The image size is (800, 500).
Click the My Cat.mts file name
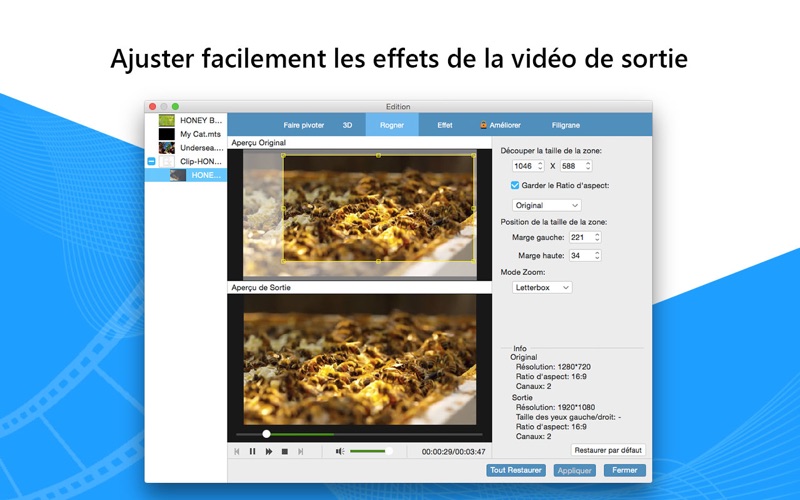(201, 134)
